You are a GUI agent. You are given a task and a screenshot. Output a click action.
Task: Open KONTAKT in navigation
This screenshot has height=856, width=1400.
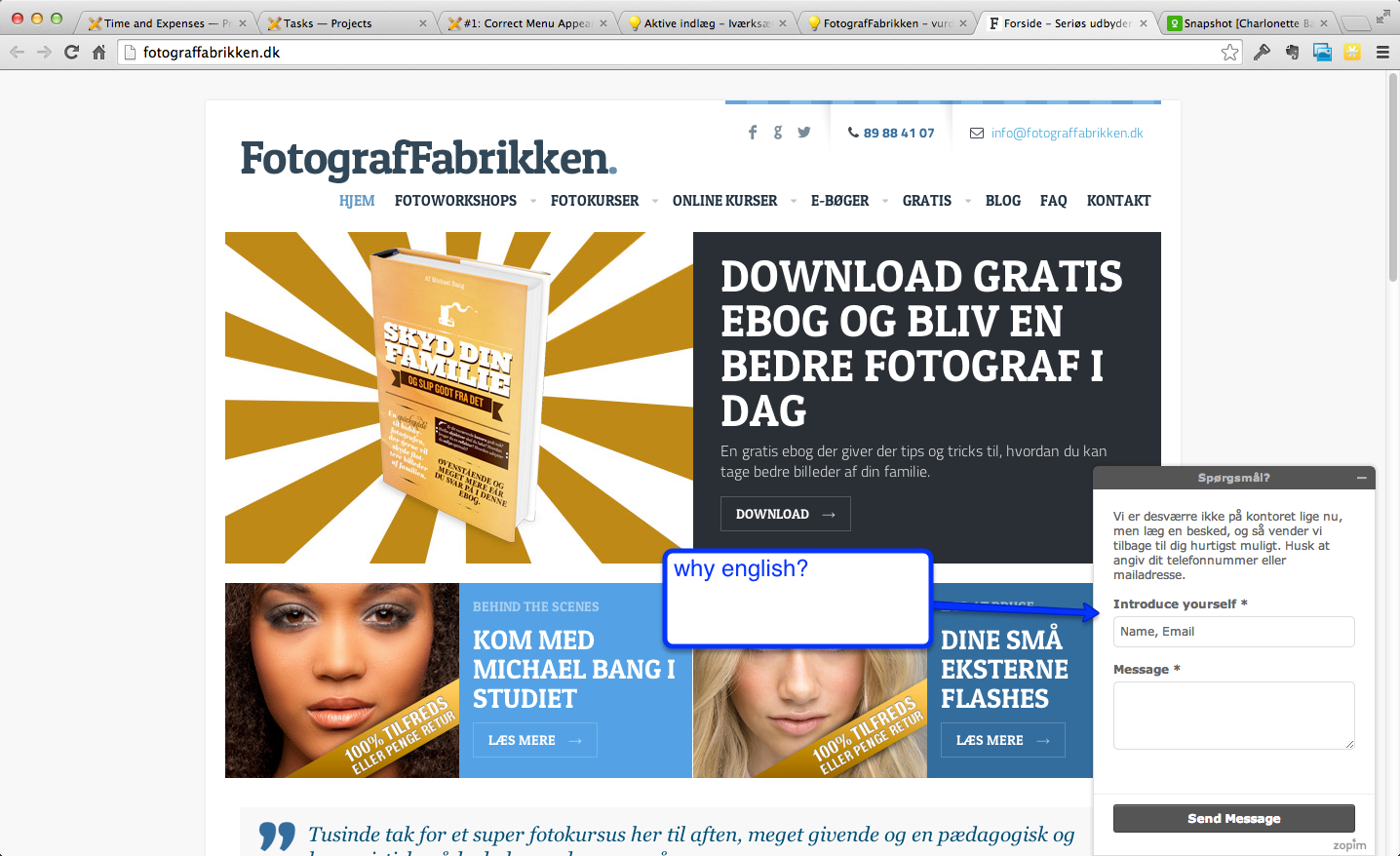click(1119, 201)
